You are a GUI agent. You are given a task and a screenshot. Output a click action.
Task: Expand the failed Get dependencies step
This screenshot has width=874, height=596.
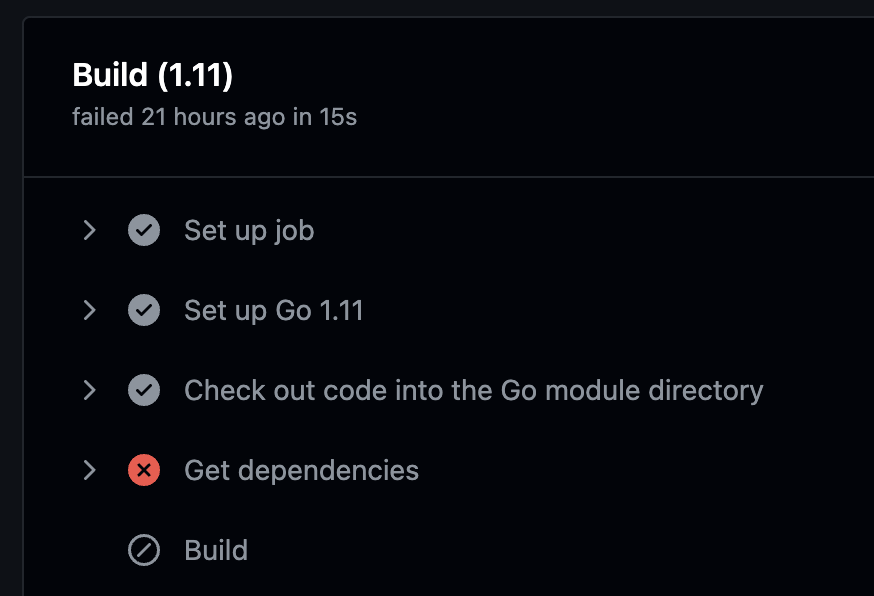tap(89, 470)
